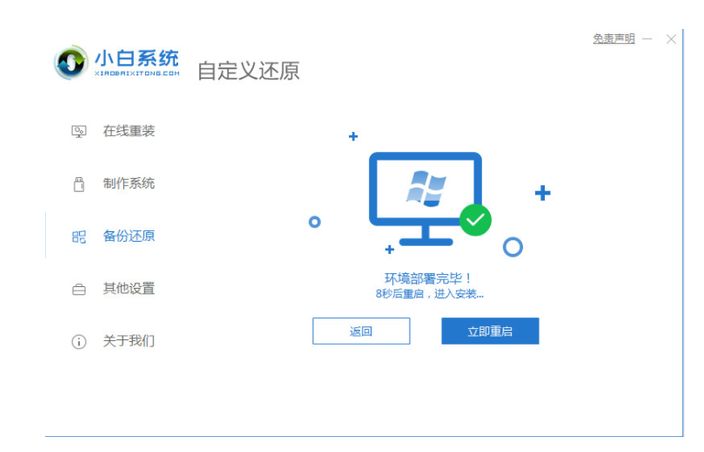Click the 其他设置 toolbox icon

tap(79, 290)
